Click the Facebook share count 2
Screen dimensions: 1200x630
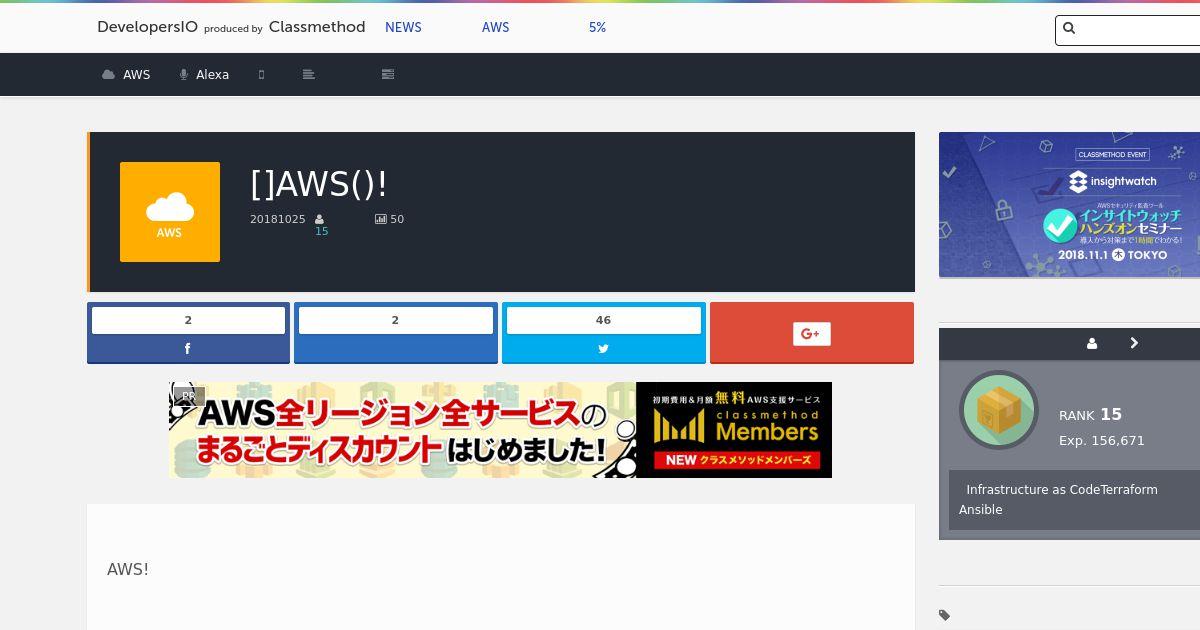coord(188,320)
